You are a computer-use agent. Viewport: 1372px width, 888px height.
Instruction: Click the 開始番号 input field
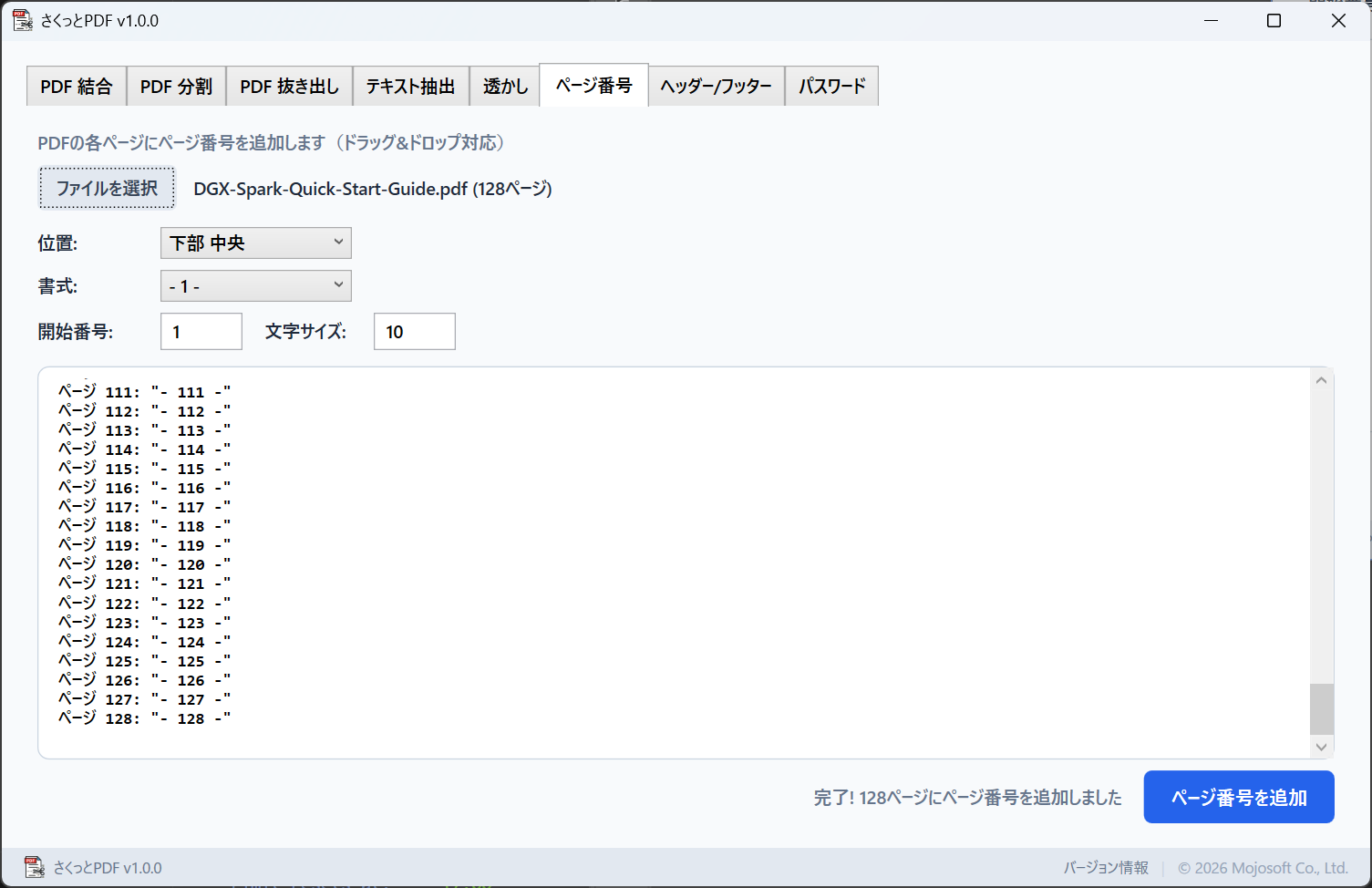click(x=201, y=332)
